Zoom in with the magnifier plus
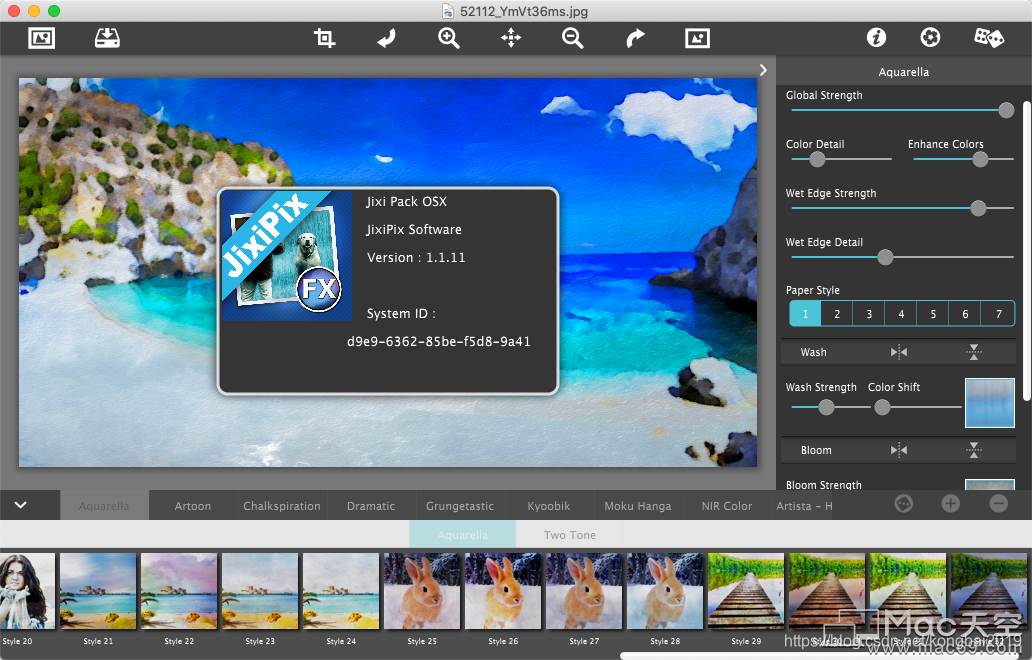 [448, 38]
